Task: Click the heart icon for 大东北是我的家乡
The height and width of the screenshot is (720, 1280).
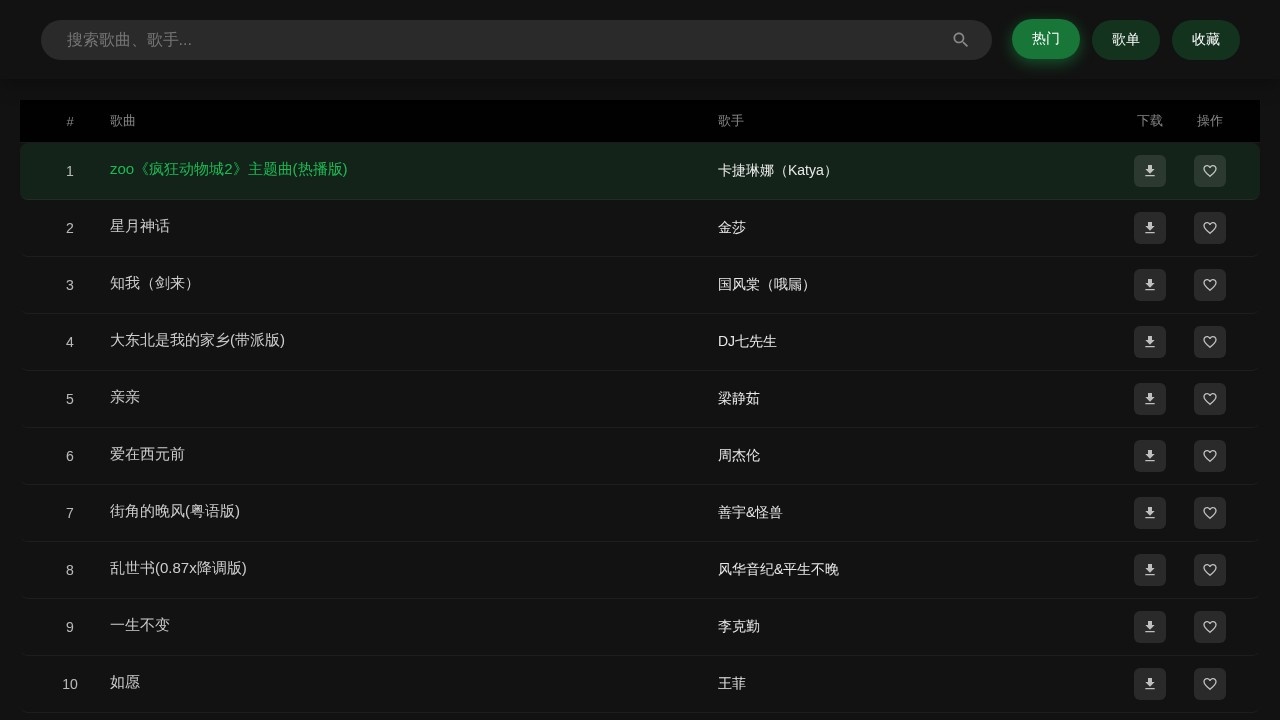Action: [x=1210, y=342]
